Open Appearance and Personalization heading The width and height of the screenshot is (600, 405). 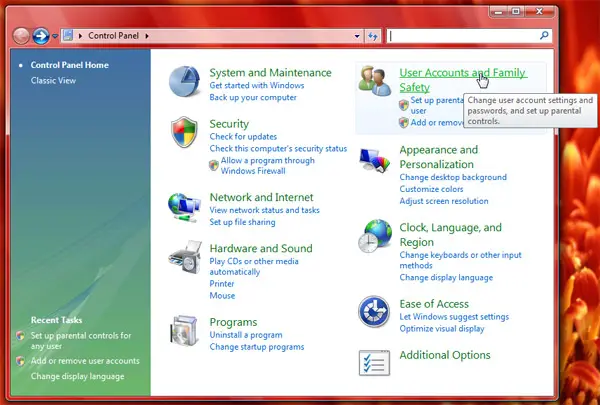point(439,157)
